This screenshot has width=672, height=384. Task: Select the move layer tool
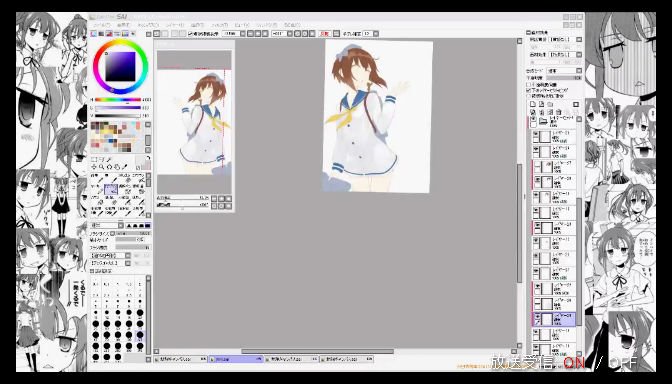(94, 167)
